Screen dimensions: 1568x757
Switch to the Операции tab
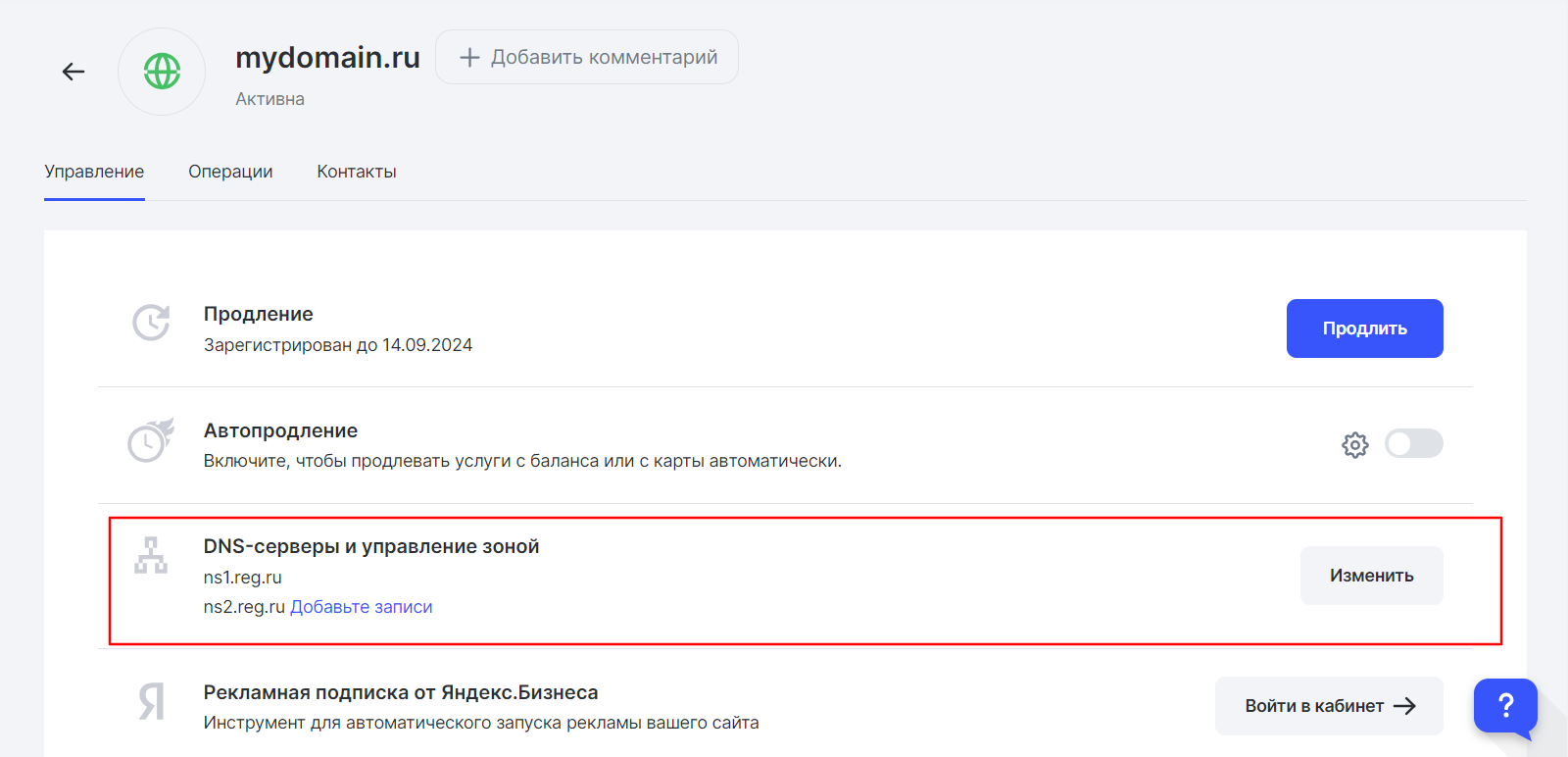230,172
